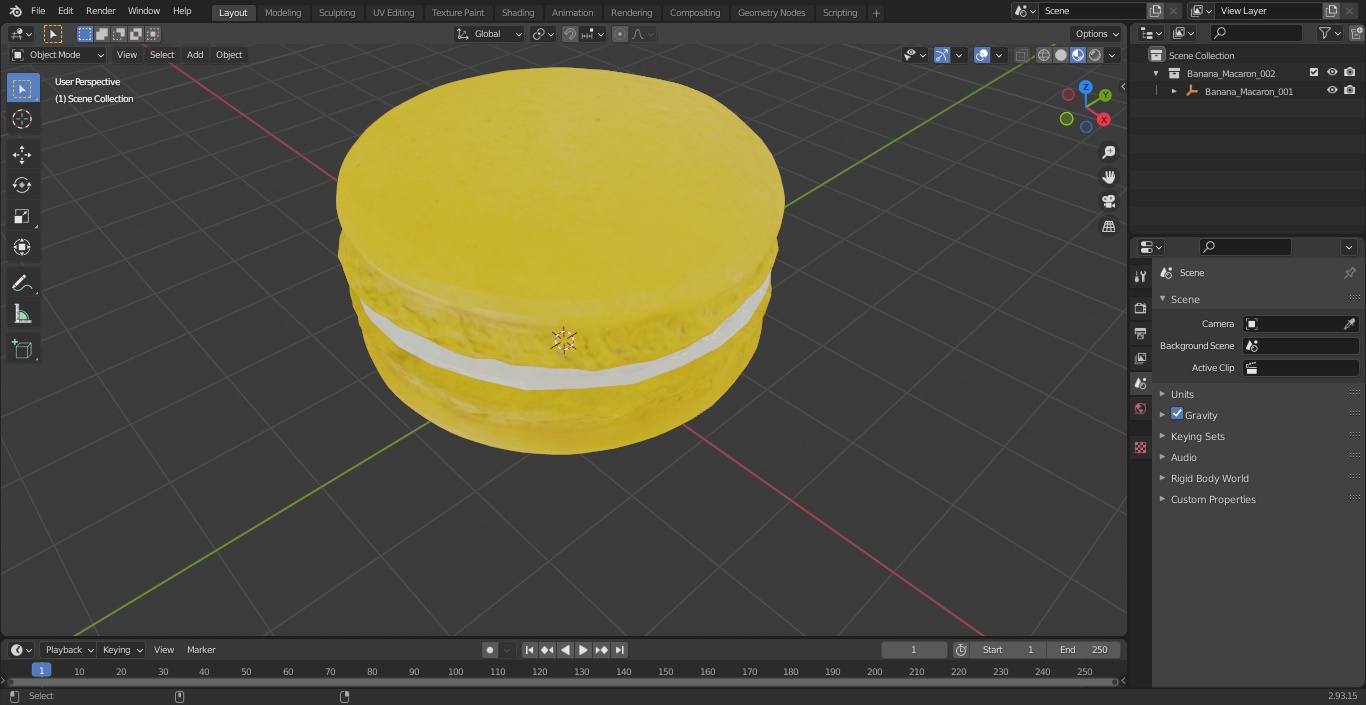Open the Tool properties tab
The image size is (1366, 705).
pyautogui.click(x=1140, y=276)
